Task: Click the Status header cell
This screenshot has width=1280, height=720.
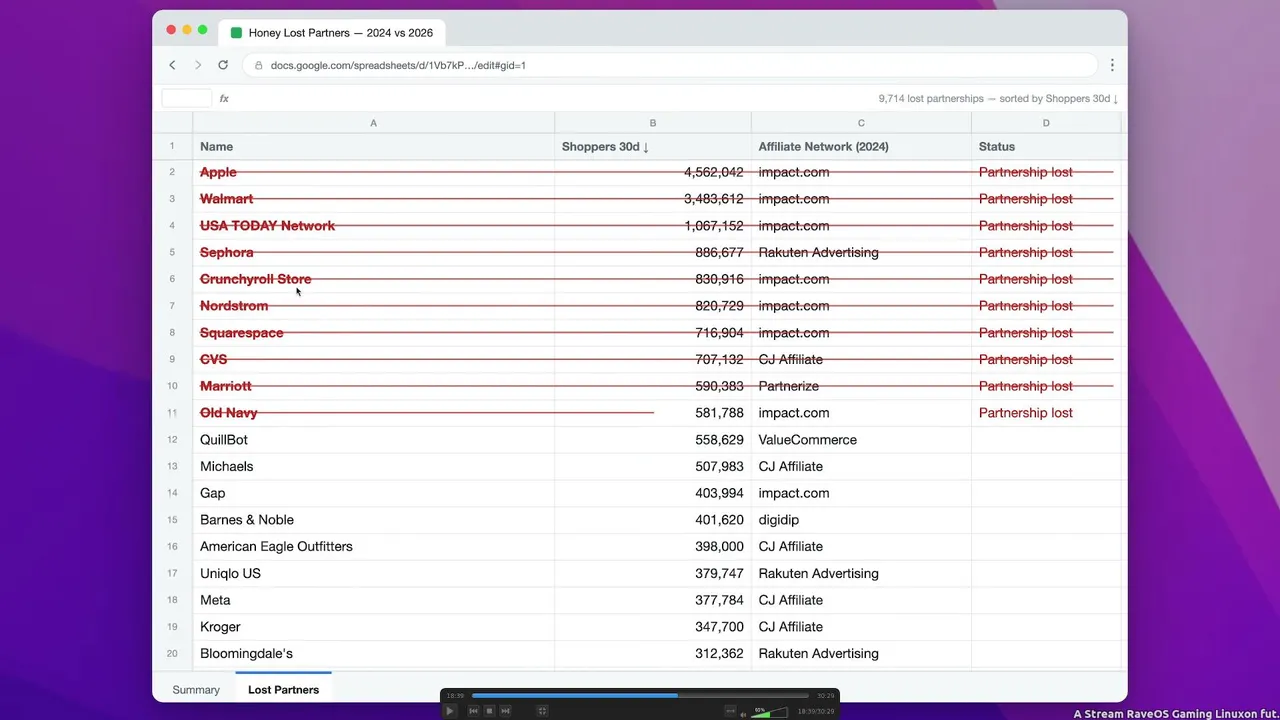Action: [x=1046, y=146]
